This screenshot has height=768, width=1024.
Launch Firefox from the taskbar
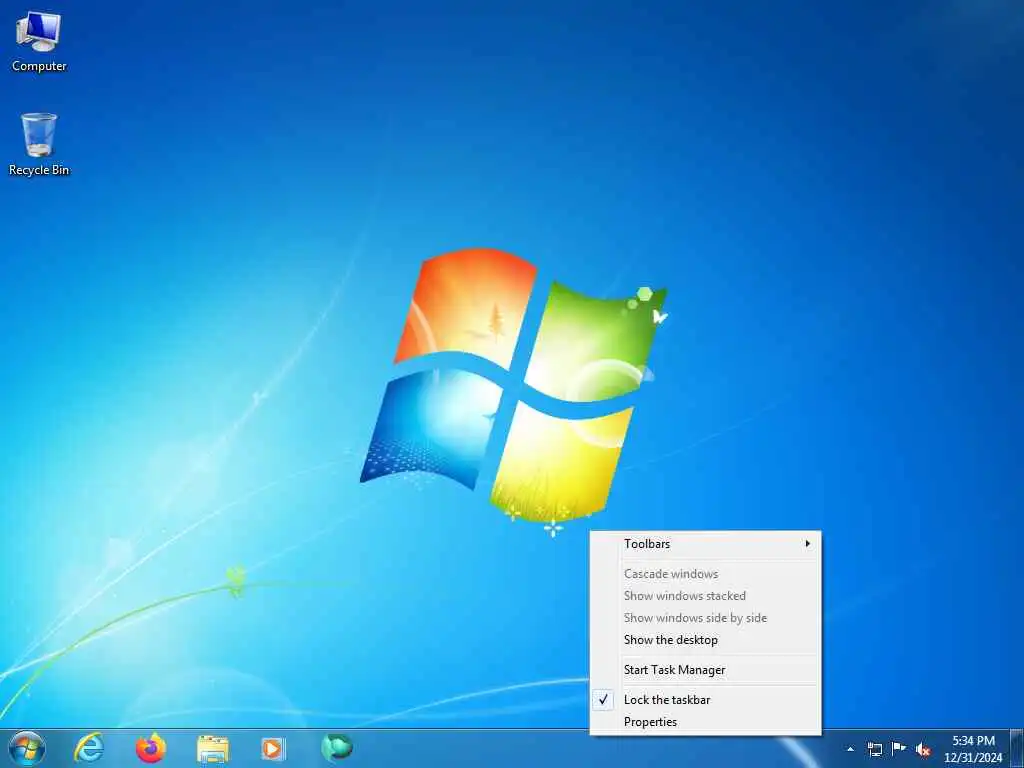(x=151, y=748)
